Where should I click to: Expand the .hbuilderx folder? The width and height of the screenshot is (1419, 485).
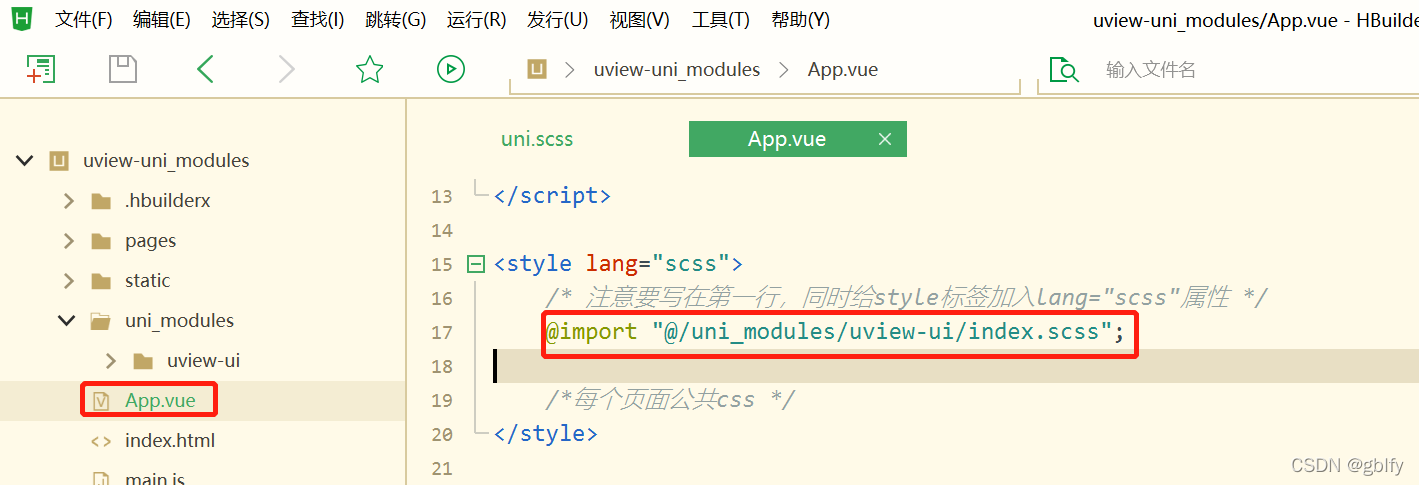coord(68,201)
